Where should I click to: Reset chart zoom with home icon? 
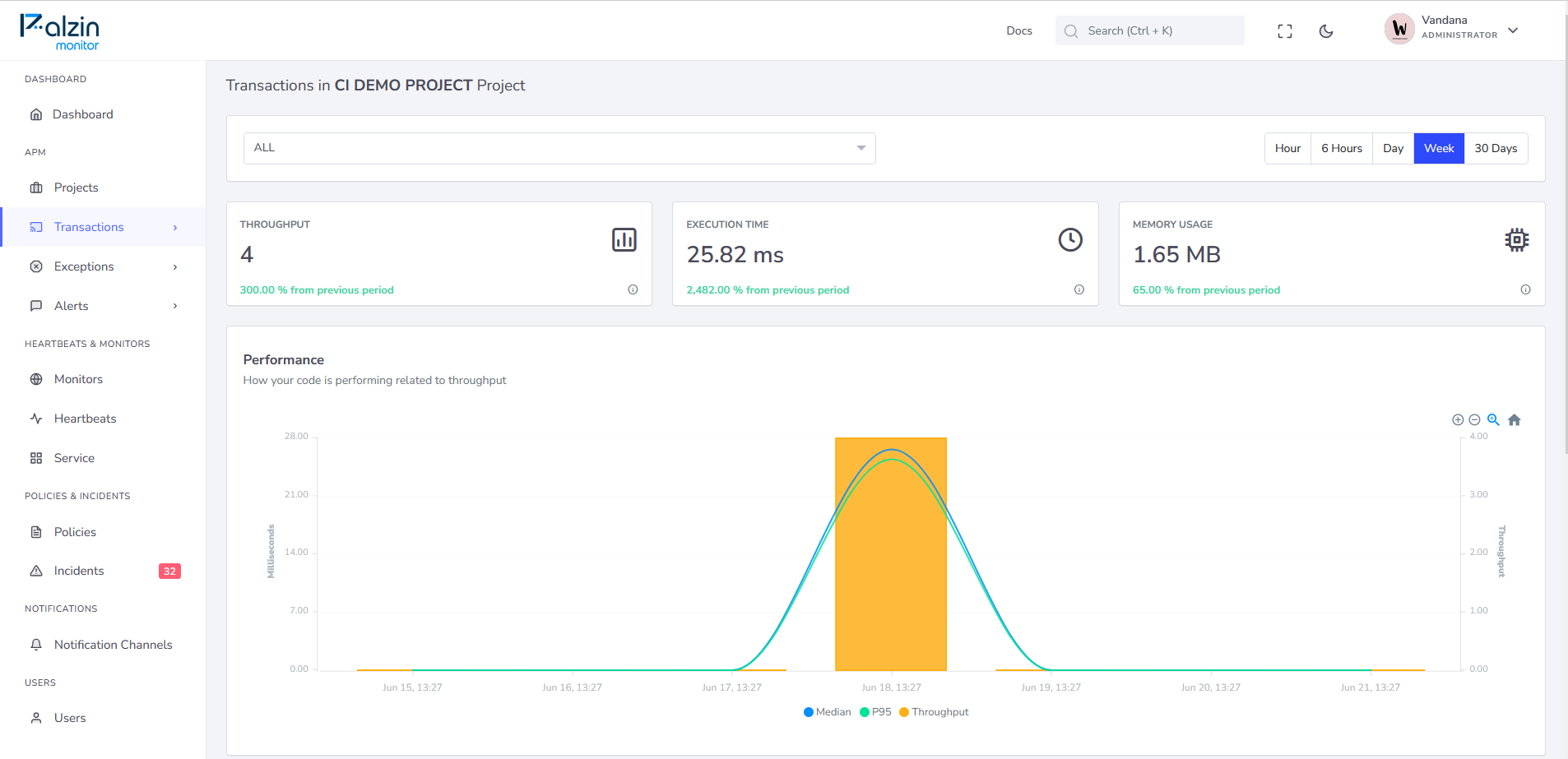coord(1515,420)
